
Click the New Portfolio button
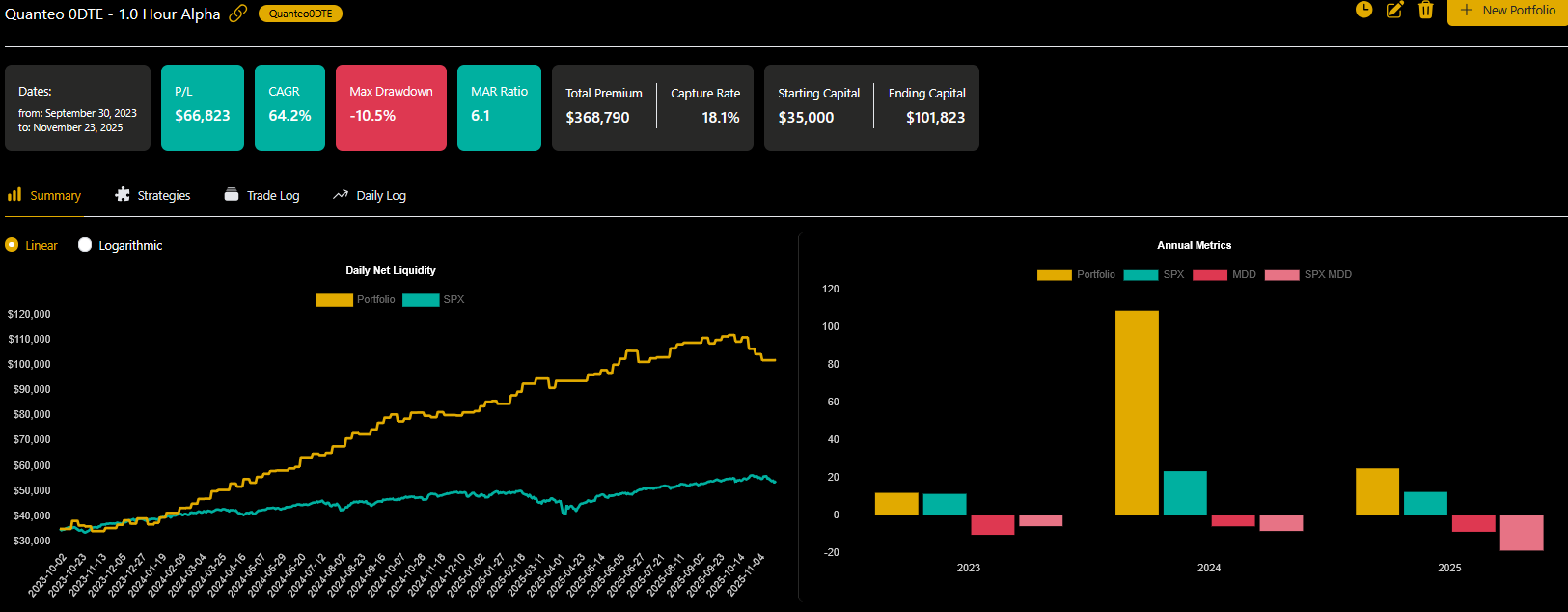click(1507, 12)
